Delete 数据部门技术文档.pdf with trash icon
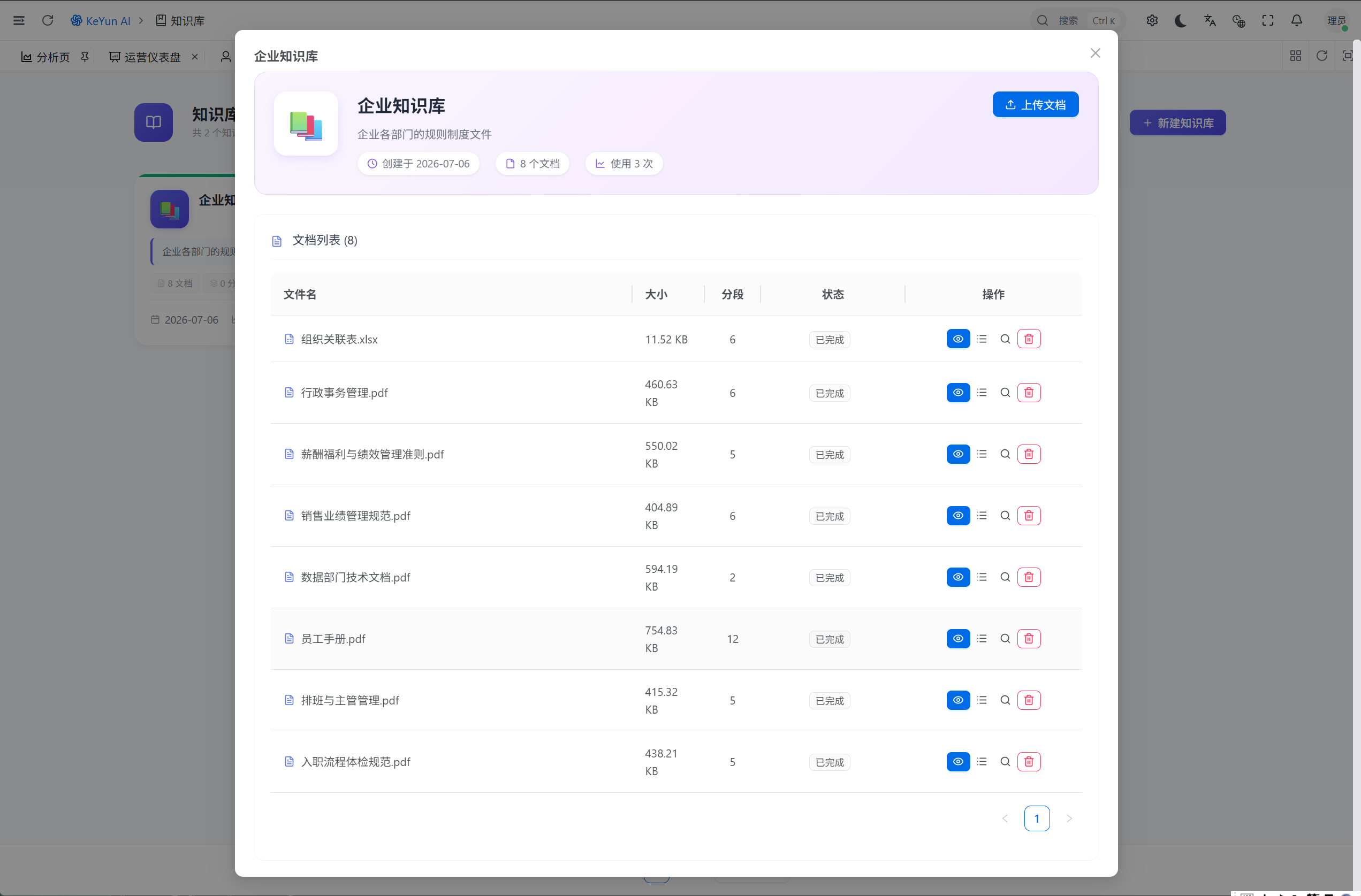Image resolution: width=1361 pixels, height=896 pixels. [1029, 577]
